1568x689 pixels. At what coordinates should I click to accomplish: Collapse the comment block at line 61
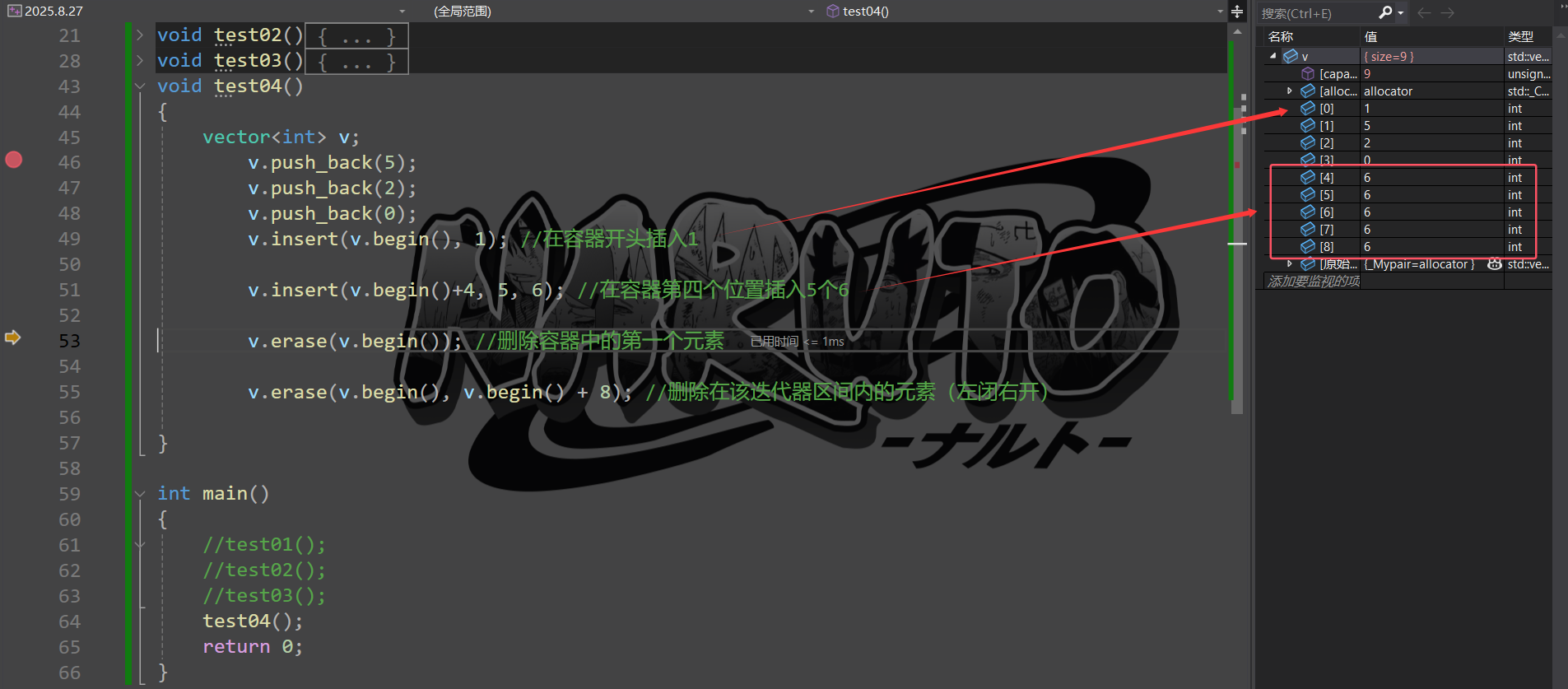[x=140, y=545]
